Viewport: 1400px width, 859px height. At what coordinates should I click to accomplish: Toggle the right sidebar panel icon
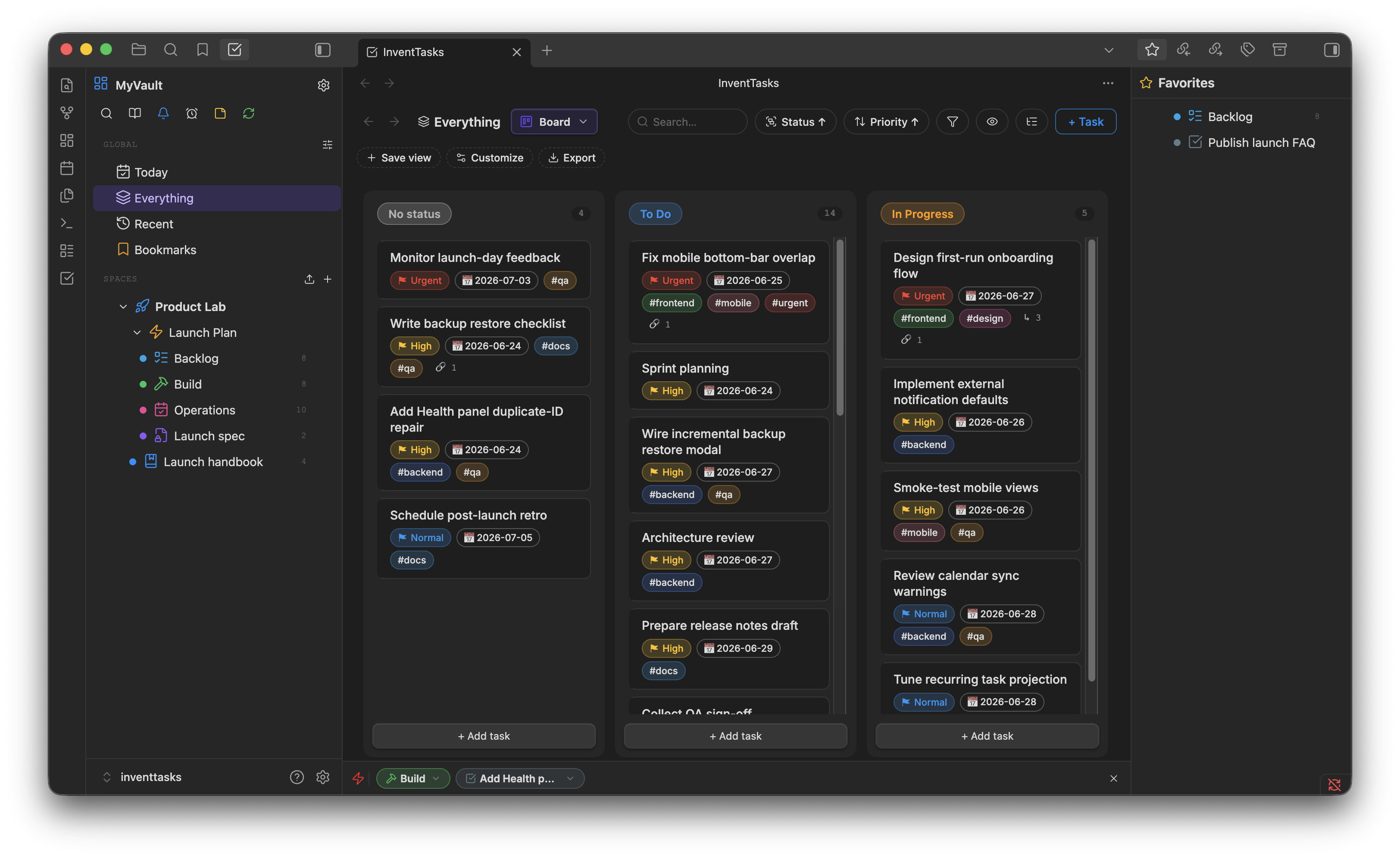1331,50
